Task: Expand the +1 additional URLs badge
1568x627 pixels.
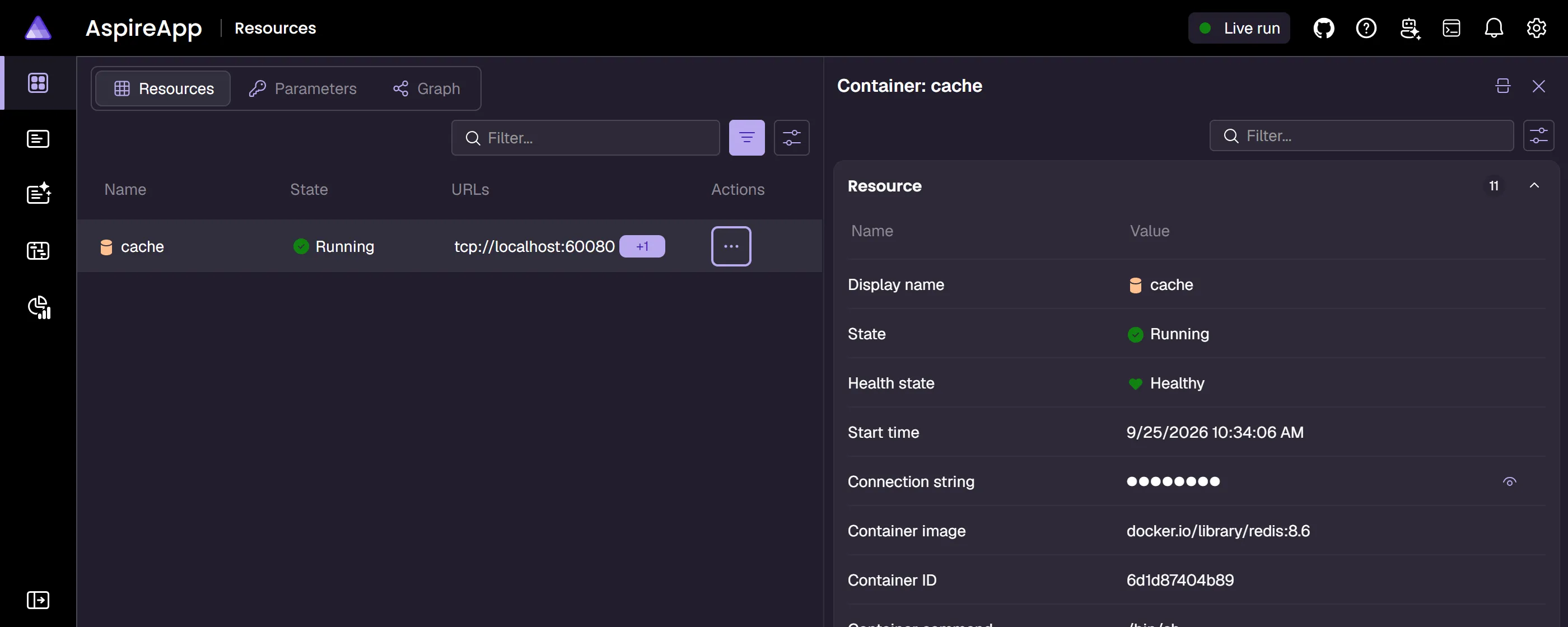Action: pos(642,246)
